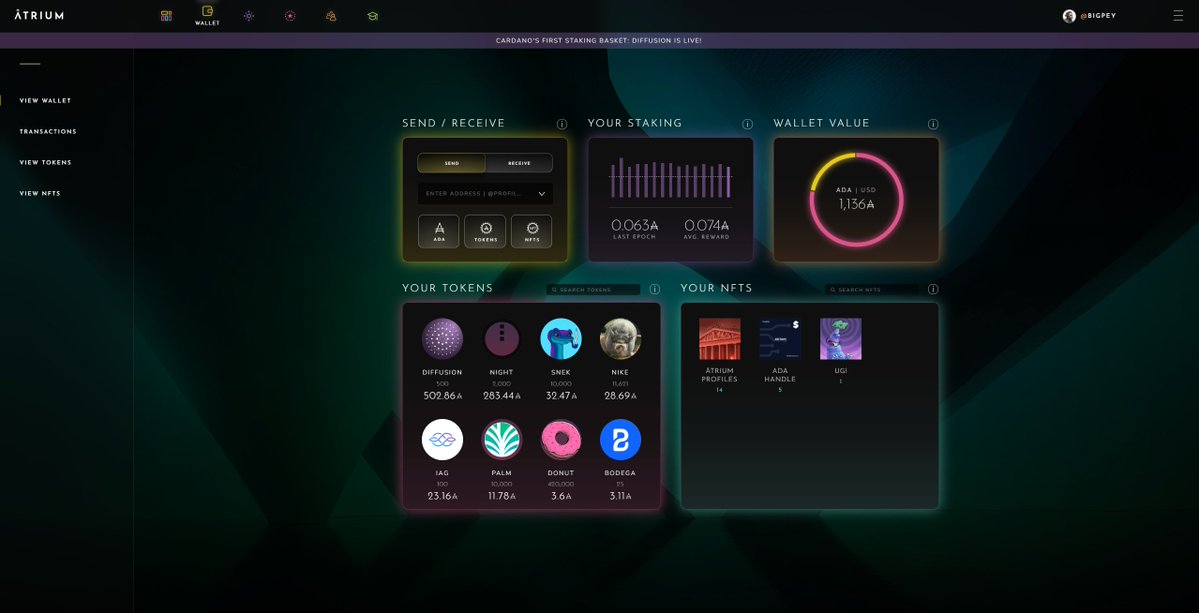This screenshot has height=613, width=1199.
Task: Click the 1,136 wallet total
Action: 856,204
